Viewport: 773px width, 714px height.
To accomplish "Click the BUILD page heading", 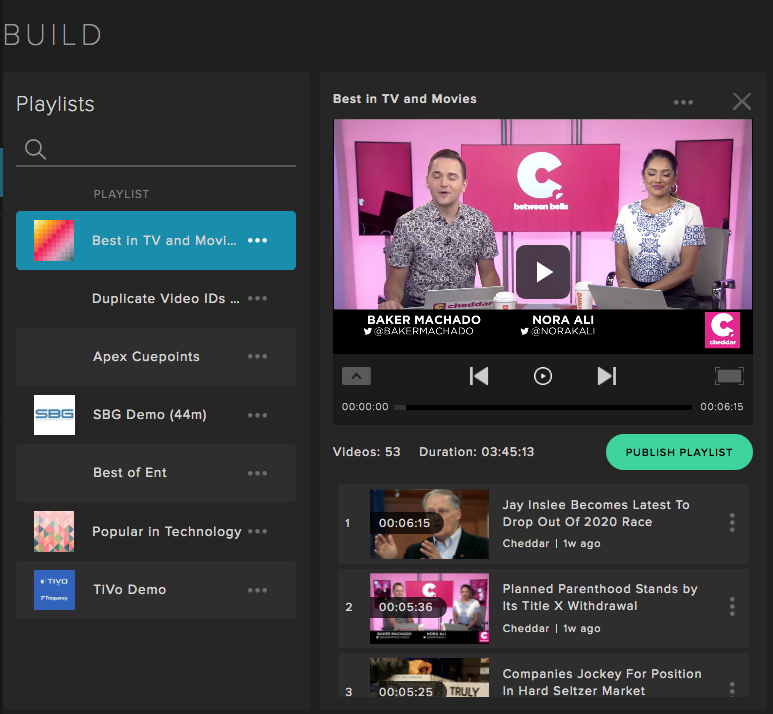I will (53, 36).
